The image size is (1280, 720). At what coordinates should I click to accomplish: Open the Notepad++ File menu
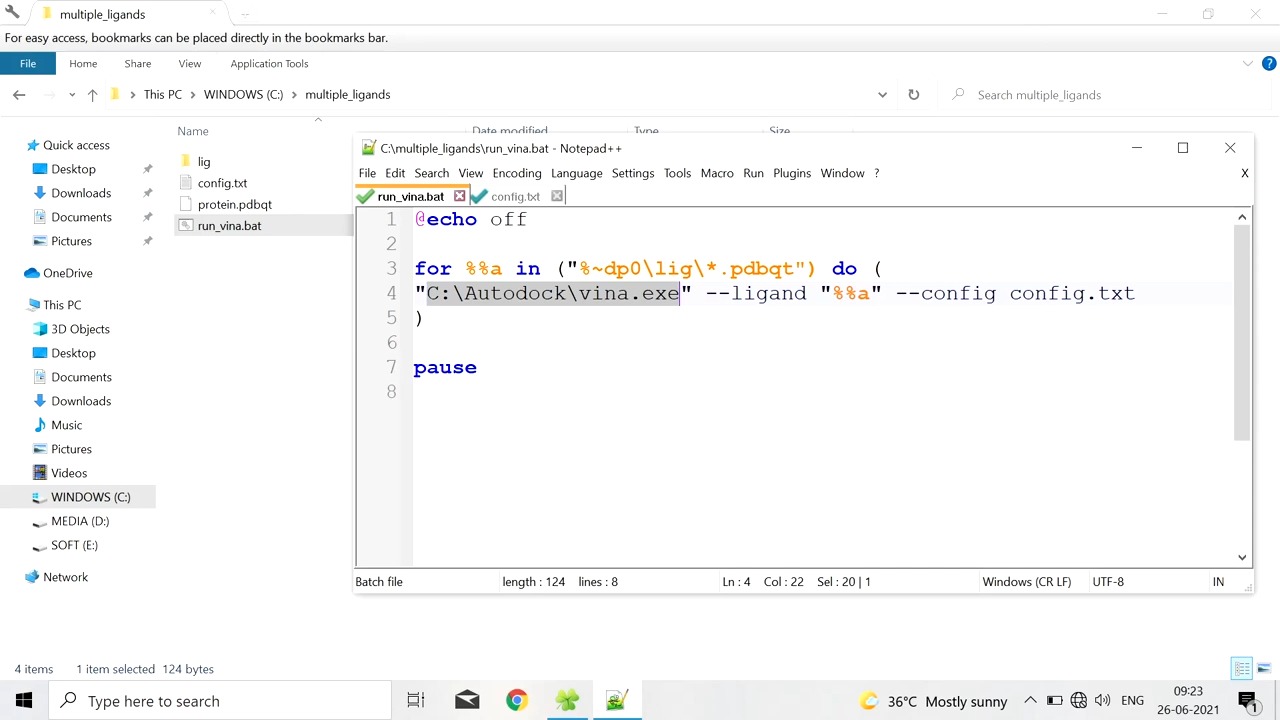367,173
